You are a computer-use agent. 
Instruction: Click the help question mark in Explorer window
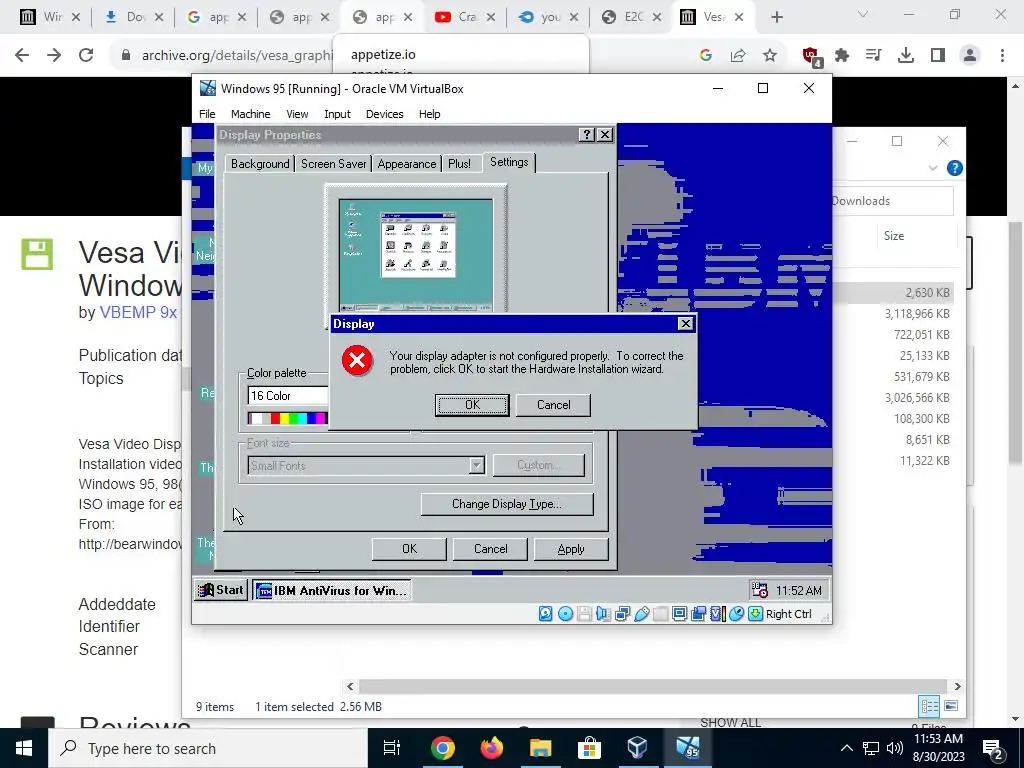tap(954, 168)
